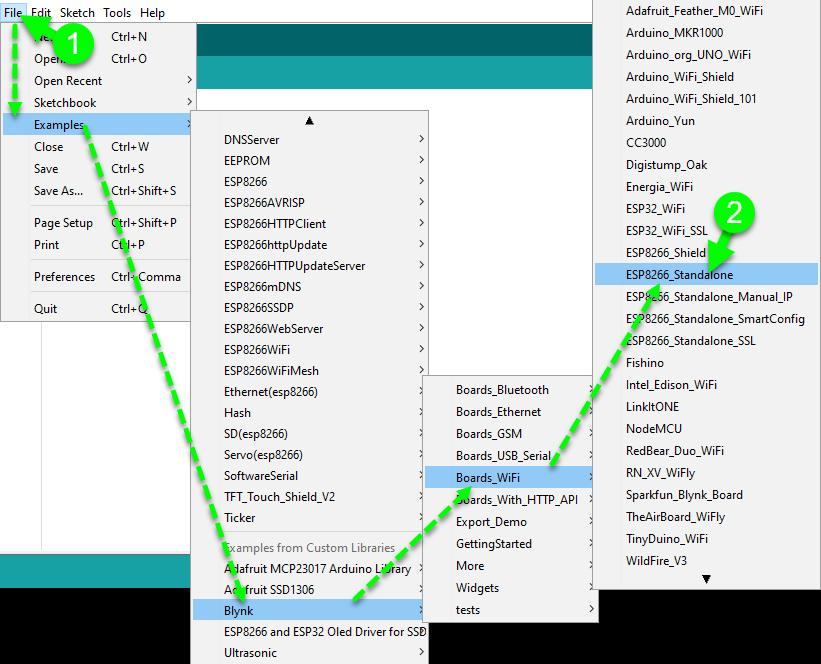821x664 pixels.
Task: Choose the ESP8266_Standalone example
Action: (706, 274)
